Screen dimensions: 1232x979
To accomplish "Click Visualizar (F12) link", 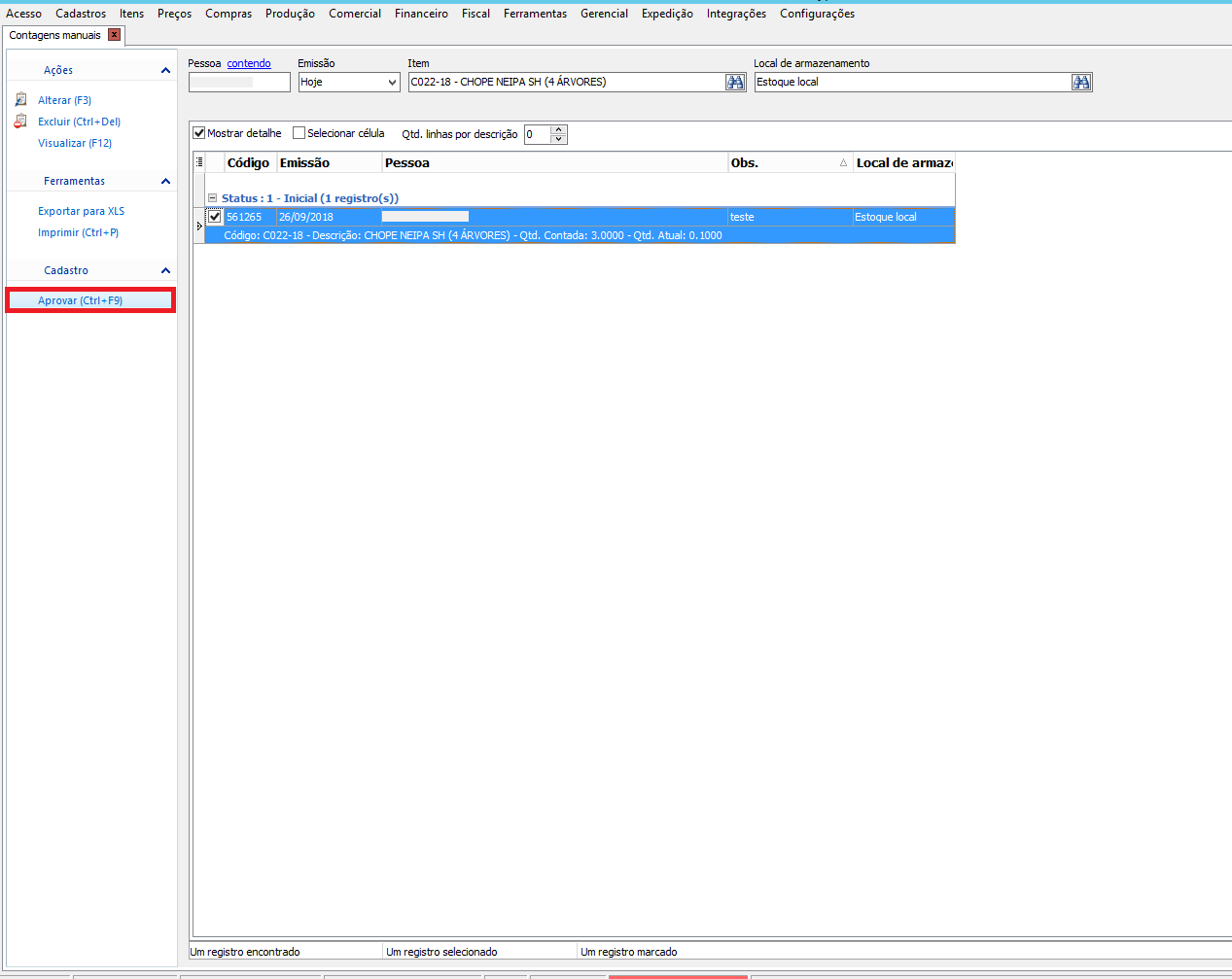I will pos(75,143).
